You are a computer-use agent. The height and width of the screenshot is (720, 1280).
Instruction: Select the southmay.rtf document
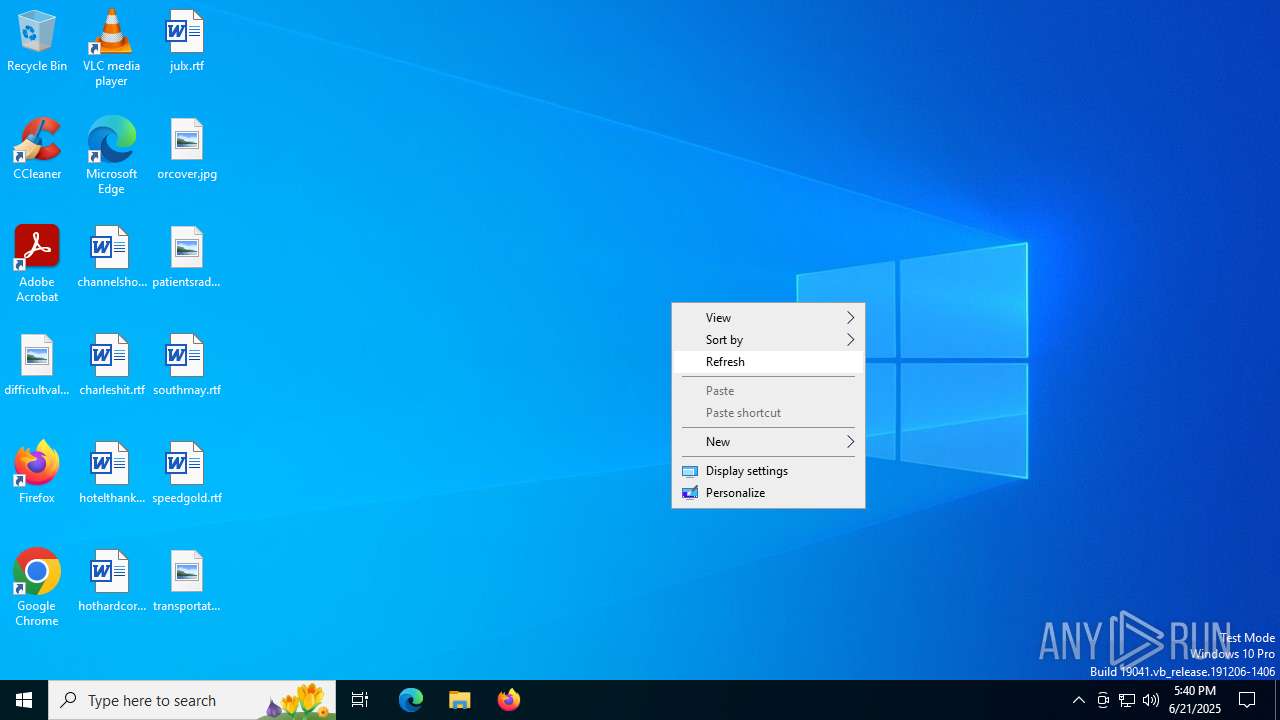(187, 365)
